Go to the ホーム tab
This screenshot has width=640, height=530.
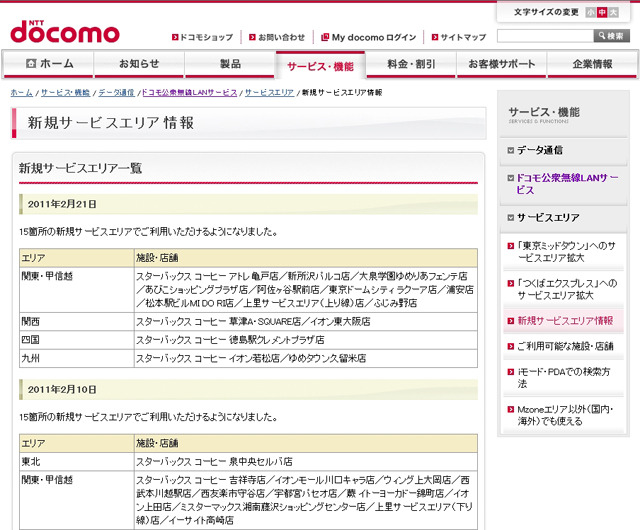tap(48, 64)
